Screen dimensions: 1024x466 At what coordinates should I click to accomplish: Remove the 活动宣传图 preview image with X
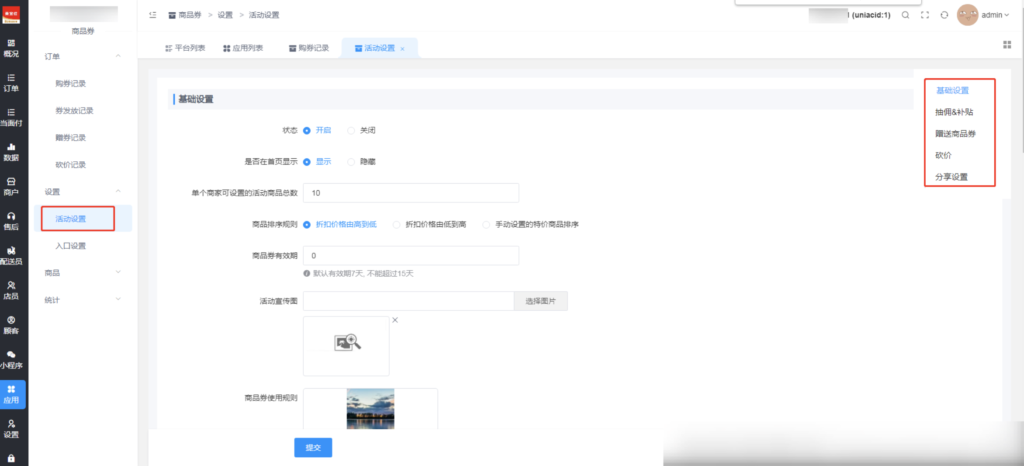pyautogui.click(x=395, y=320)
